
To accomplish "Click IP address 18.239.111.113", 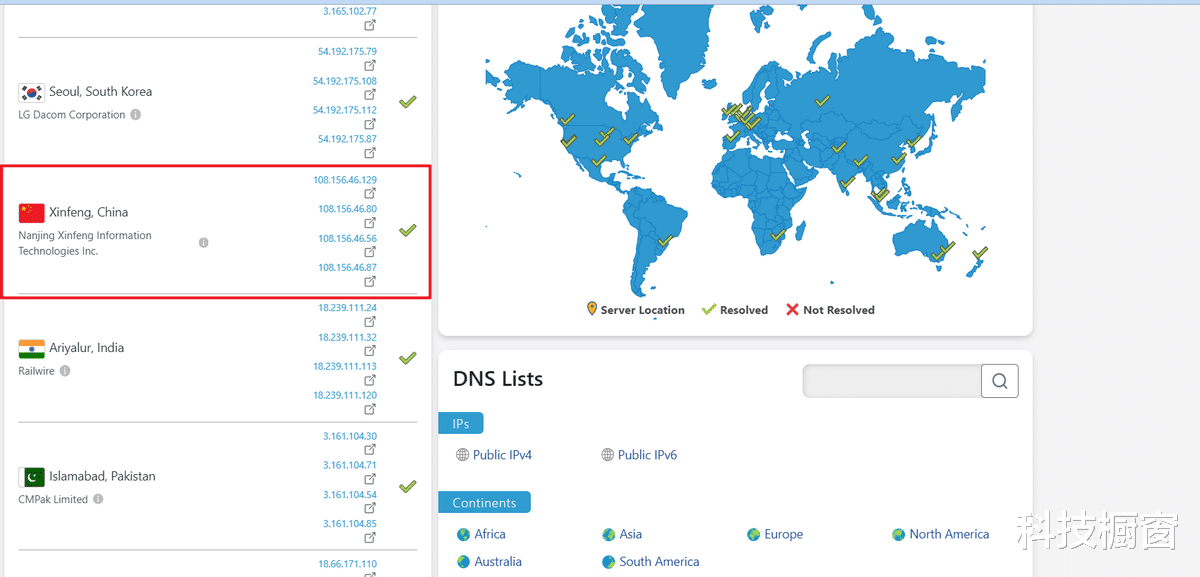I will click(345, 366).
